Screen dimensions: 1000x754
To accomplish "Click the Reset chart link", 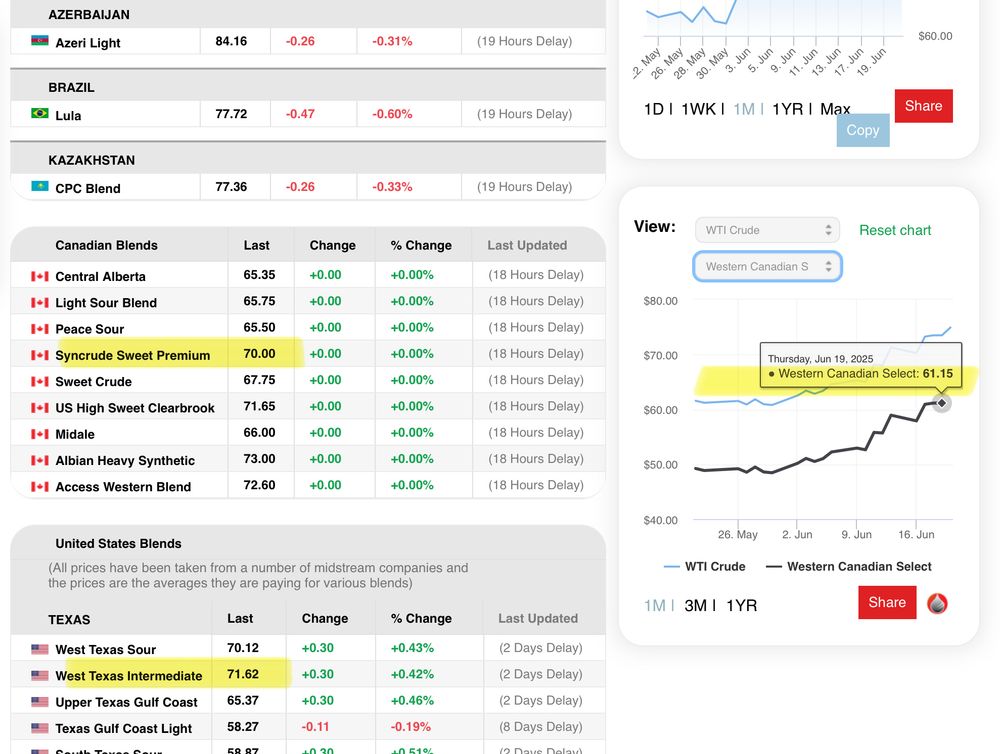I will click(x=895, y=230).
